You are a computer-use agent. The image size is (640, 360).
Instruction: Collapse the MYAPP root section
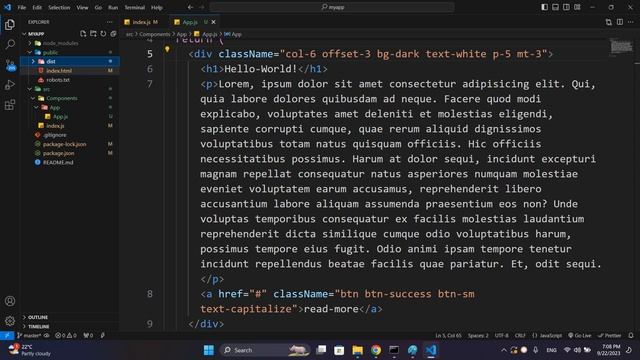[x=24, y=34]
